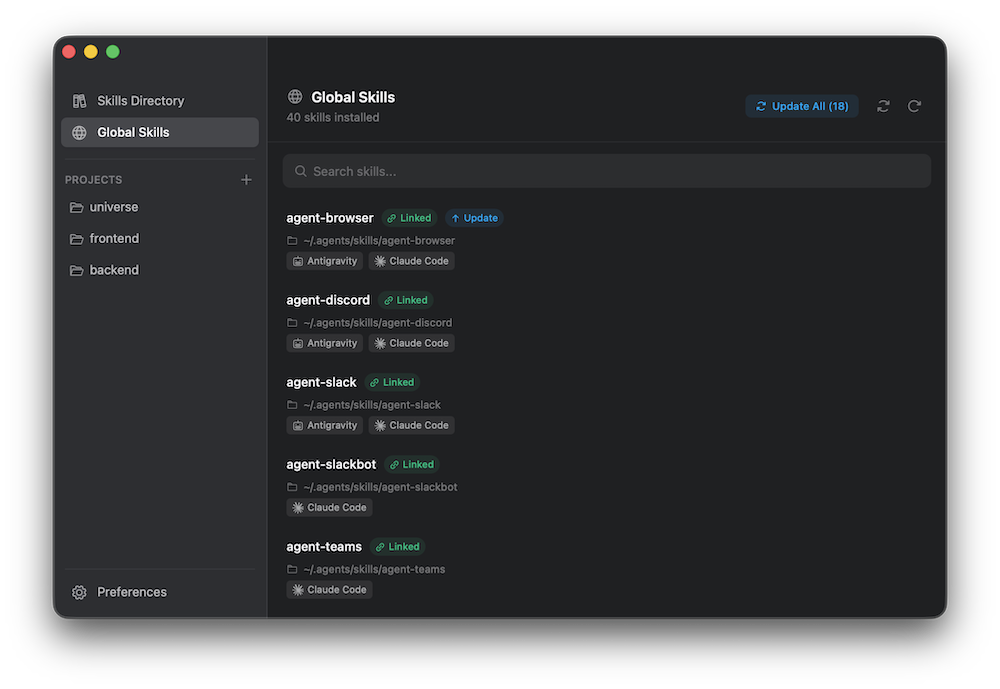
Task: Select the agent-slack skill name
Action: click(x=321, y=383)
